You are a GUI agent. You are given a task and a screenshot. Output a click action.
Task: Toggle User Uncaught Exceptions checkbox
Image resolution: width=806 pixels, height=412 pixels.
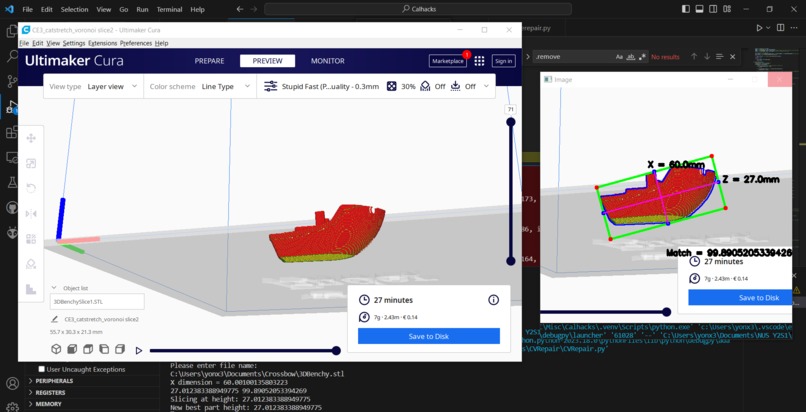pos(42,369)
